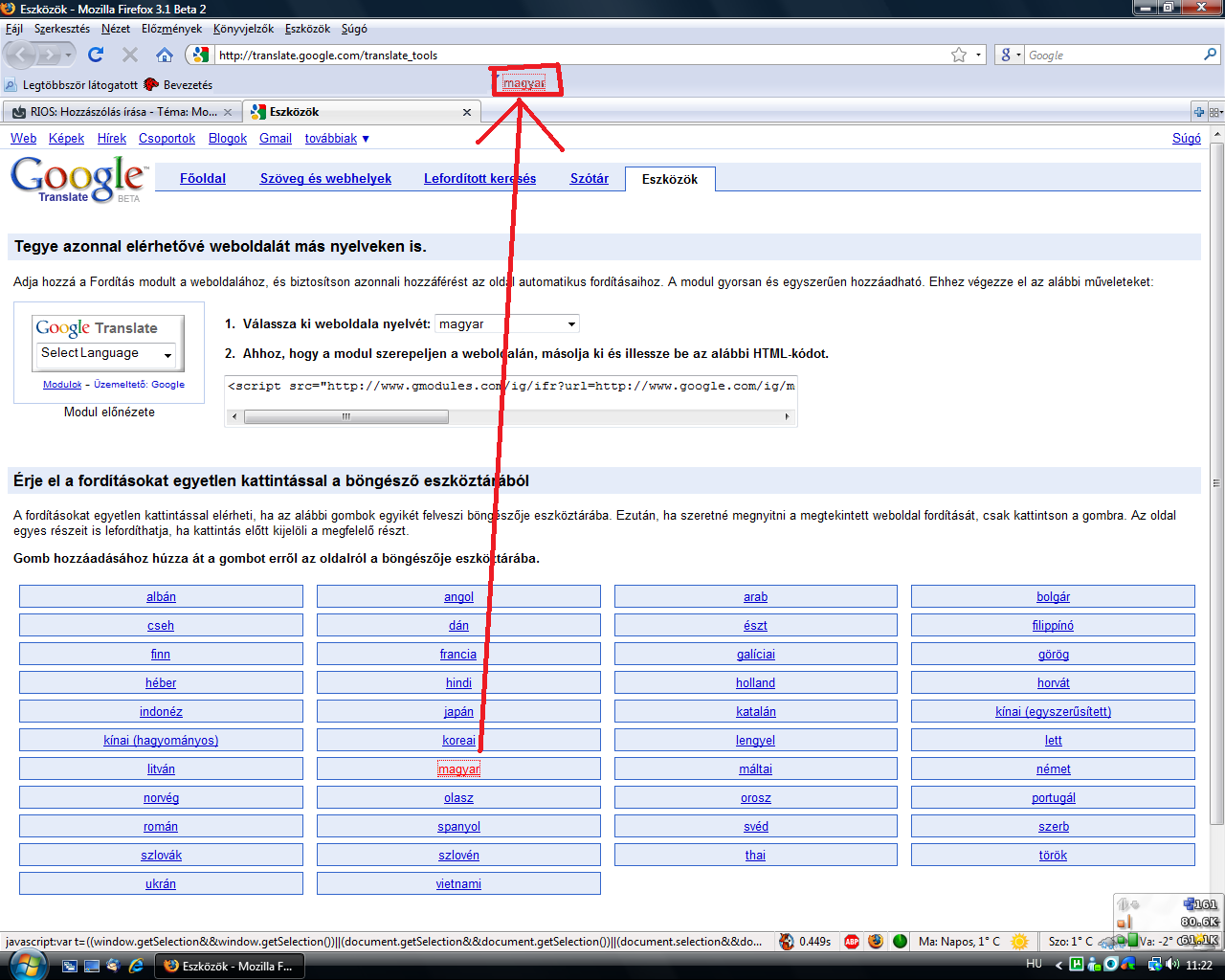Click the Eszközök - Mozilla Firefox taskbar button
Viewport: 1225px width, 980px height.
click(x=230, y=966)
